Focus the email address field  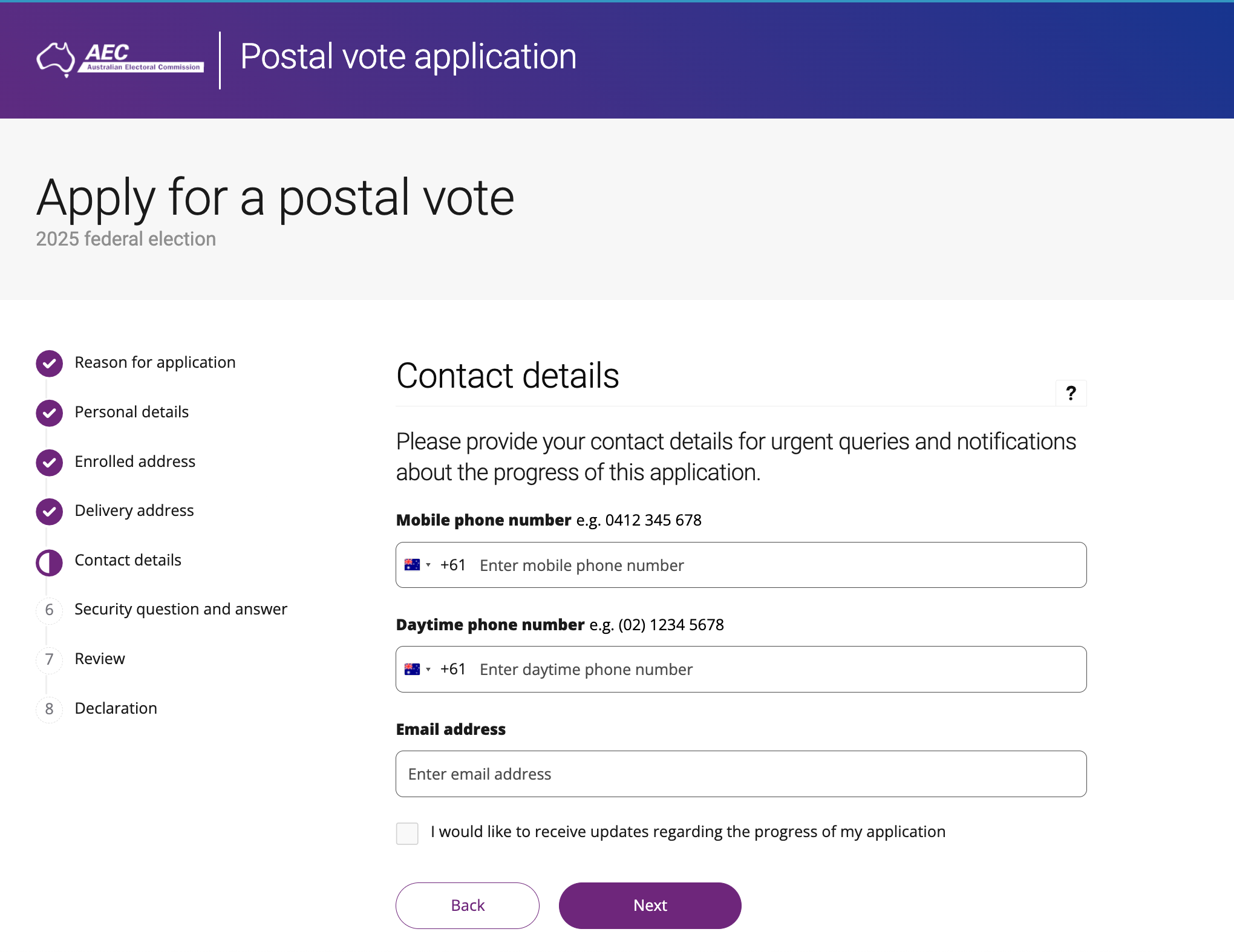click(x=741, y=774)
